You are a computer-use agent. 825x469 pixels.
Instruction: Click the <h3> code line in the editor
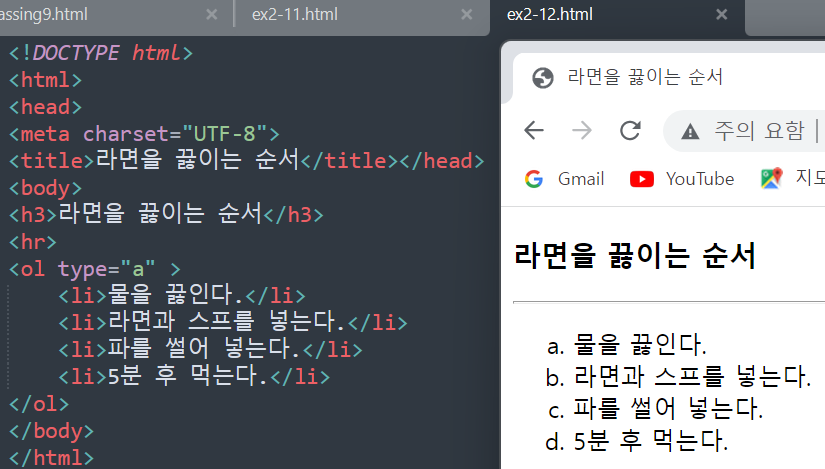(x=166, y=214)
